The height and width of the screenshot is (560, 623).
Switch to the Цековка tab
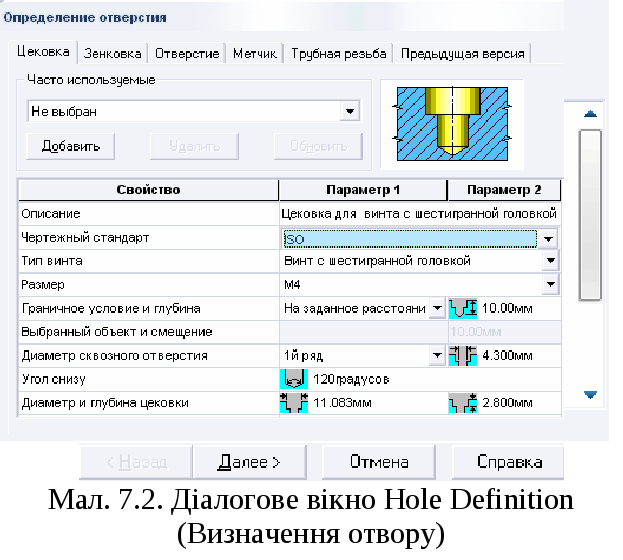(x=43, y=52)
